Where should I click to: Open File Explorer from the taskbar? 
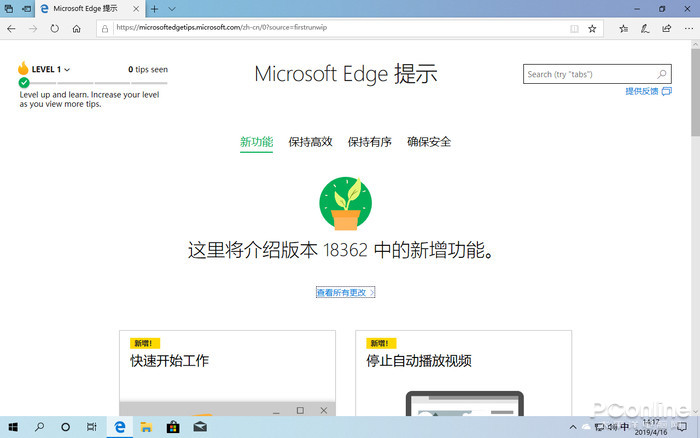coord(146,427)
